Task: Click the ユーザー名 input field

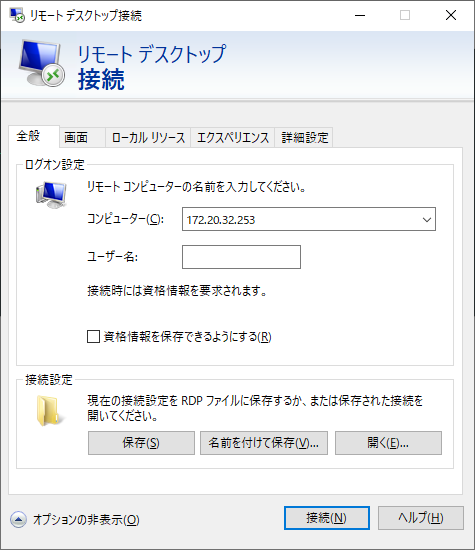Action: (241, 257)
